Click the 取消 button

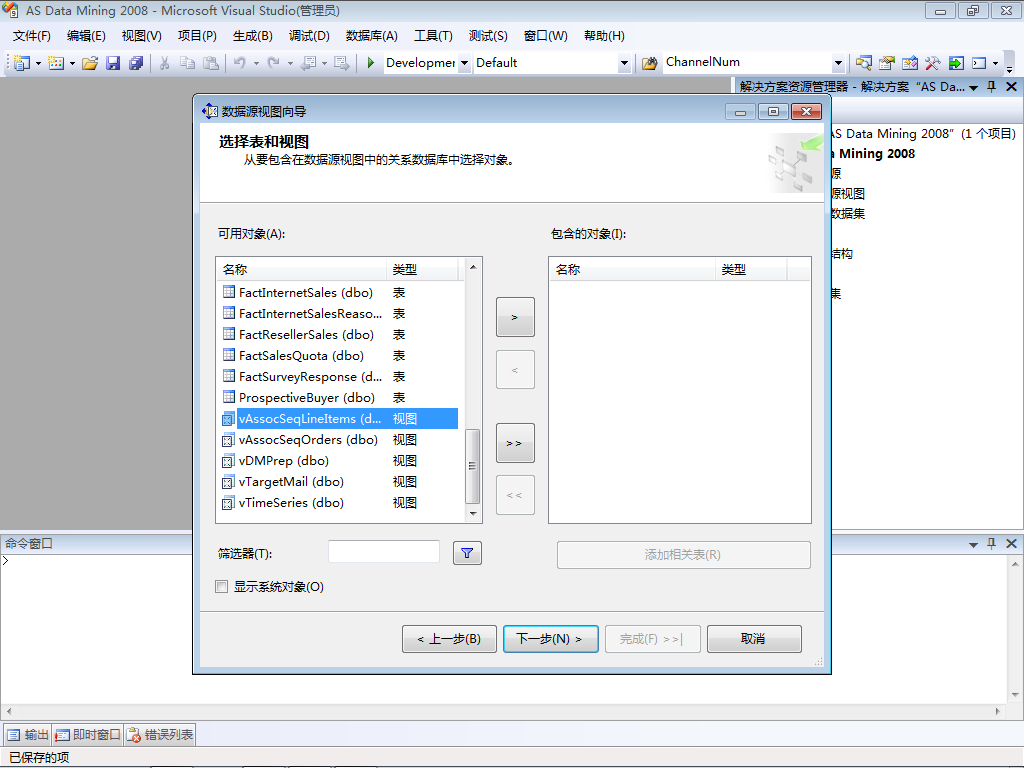click(x=754, y=639)
